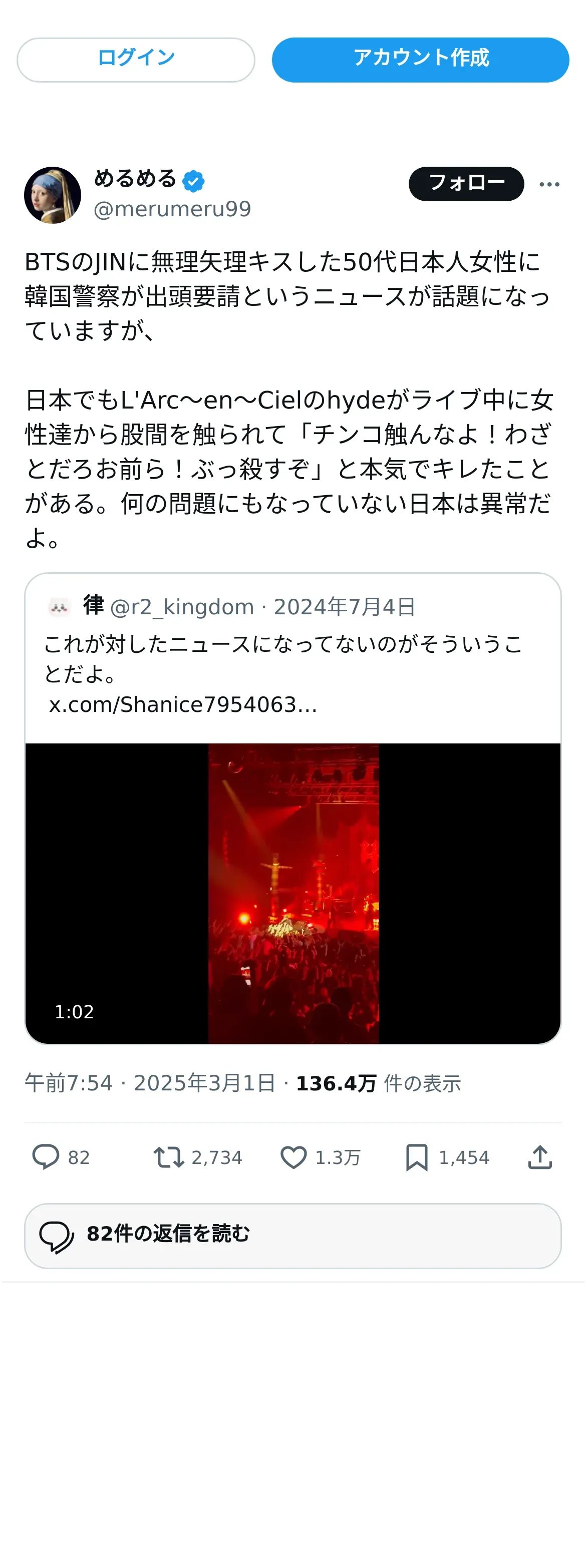
Task: Click the repost arrows icon
Action: coord(168,1157)
